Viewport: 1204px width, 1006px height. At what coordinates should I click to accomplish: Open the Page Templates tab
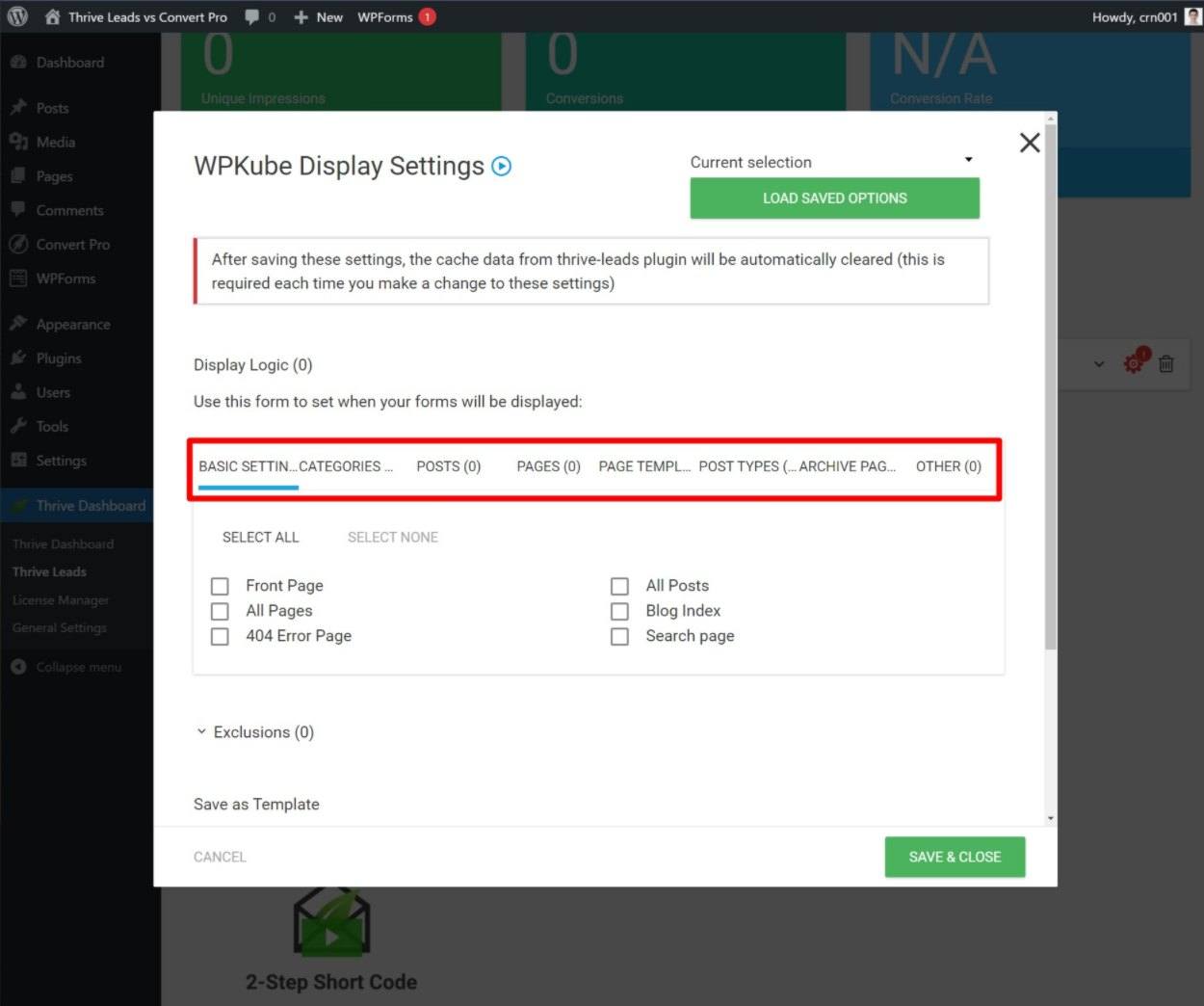pyautogui.click(x=644, y=466)
